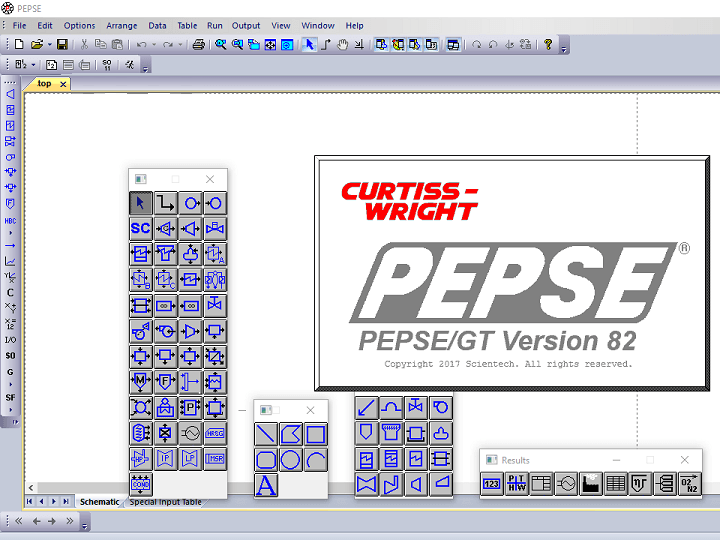Select the COND condenser component icon
The width and height of the screenshot is (720, 540).
tap(141, 484)
